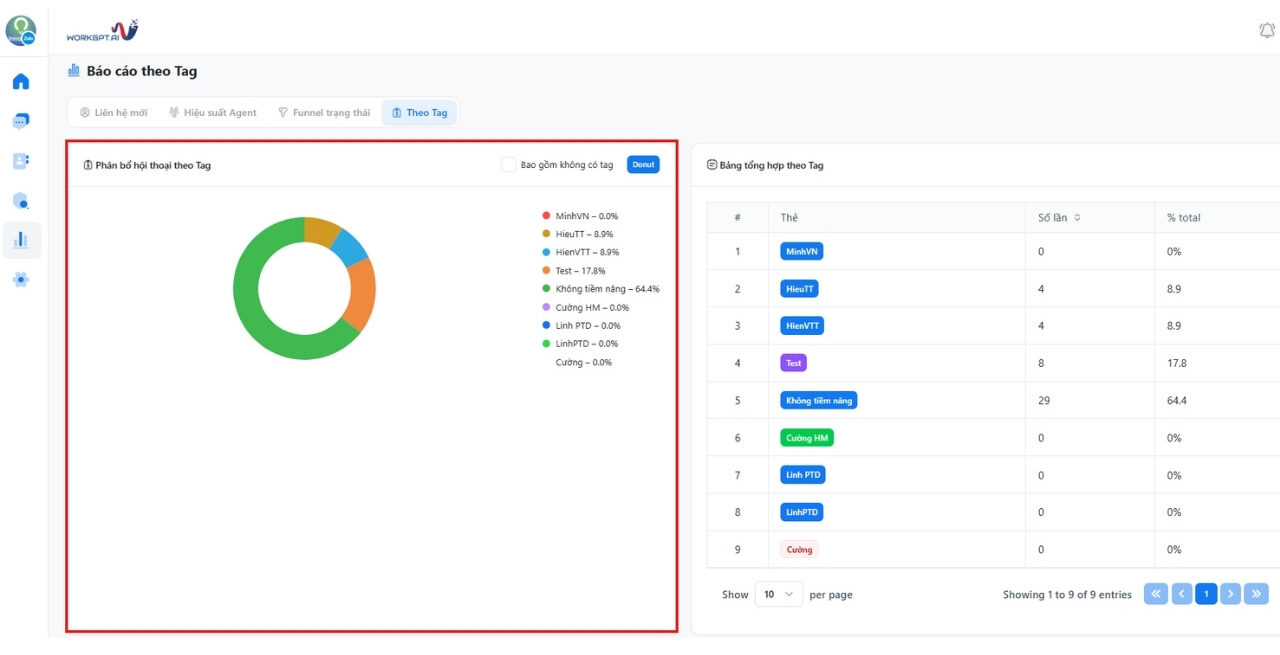
Task: Go to the last page of table
Action: click(x=1256, y=594)
